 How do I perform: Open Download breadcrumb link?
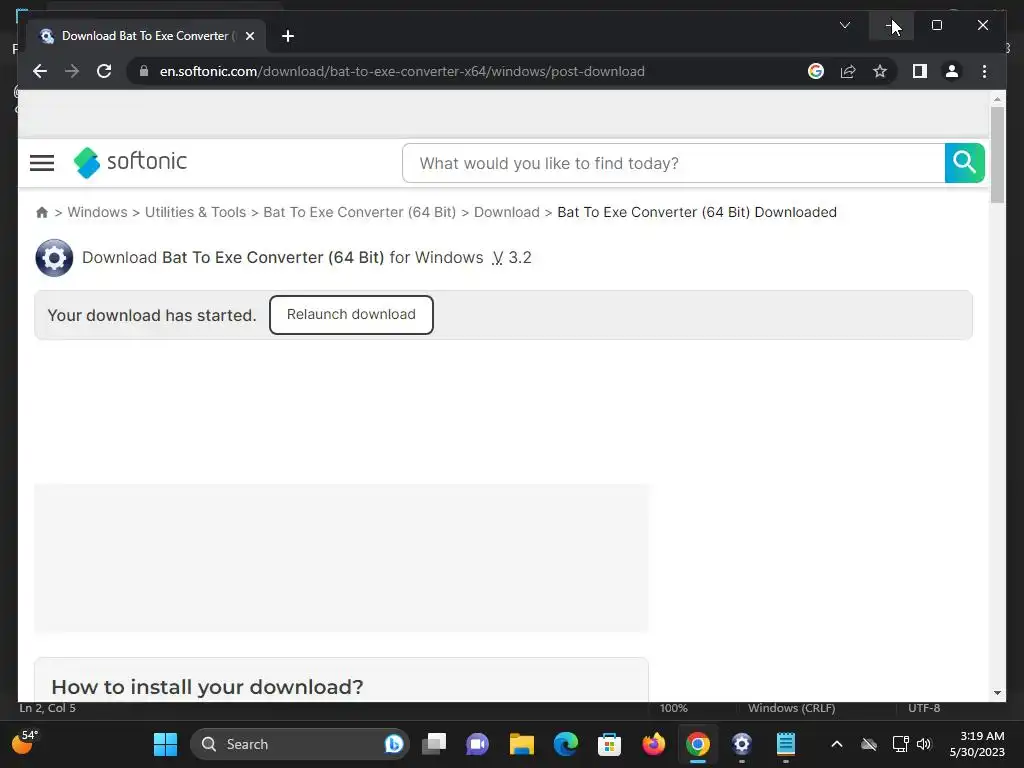[x=507, y=212]
